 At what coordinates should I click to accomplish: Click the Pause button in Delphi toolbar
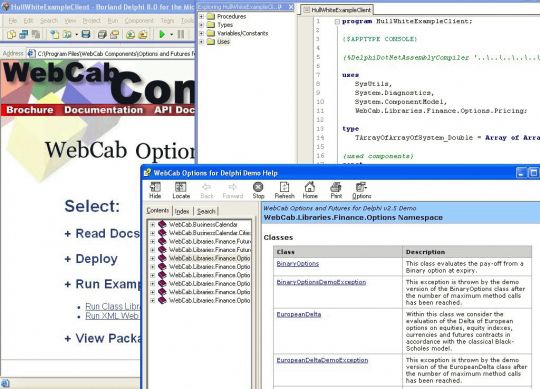point(181,34)
